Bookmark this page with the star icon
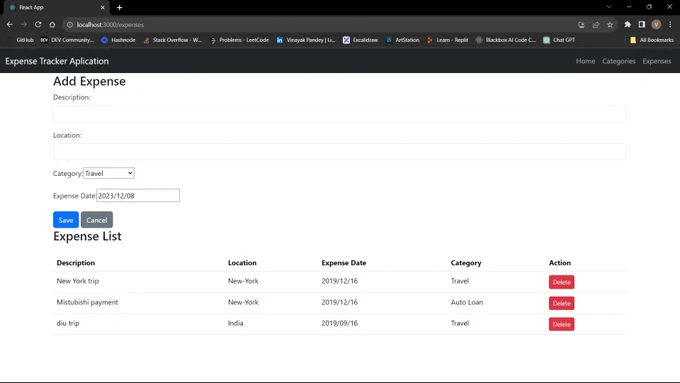Viewport: 680px width, 383px height. (x=610, y=25)
